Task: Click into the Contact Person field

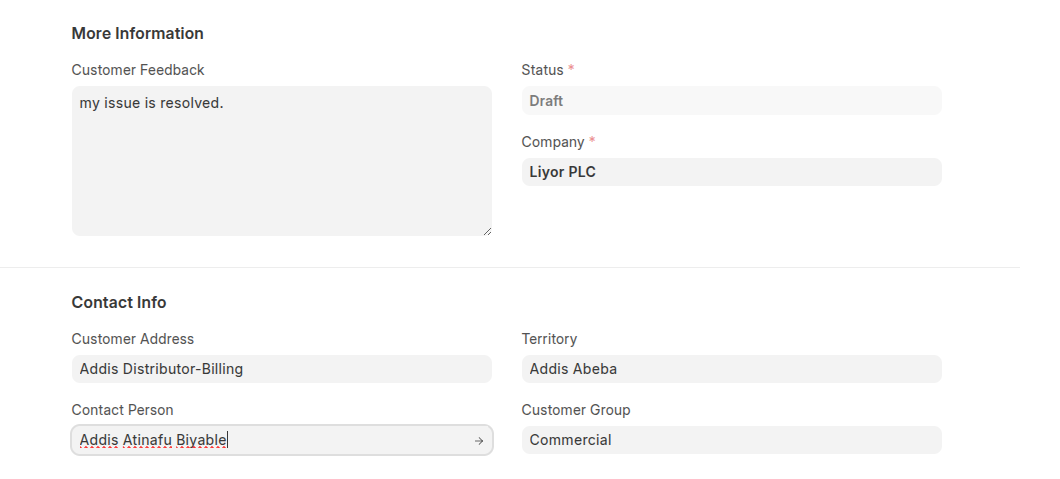Action: pyautogui.click(x=270, y=440)
